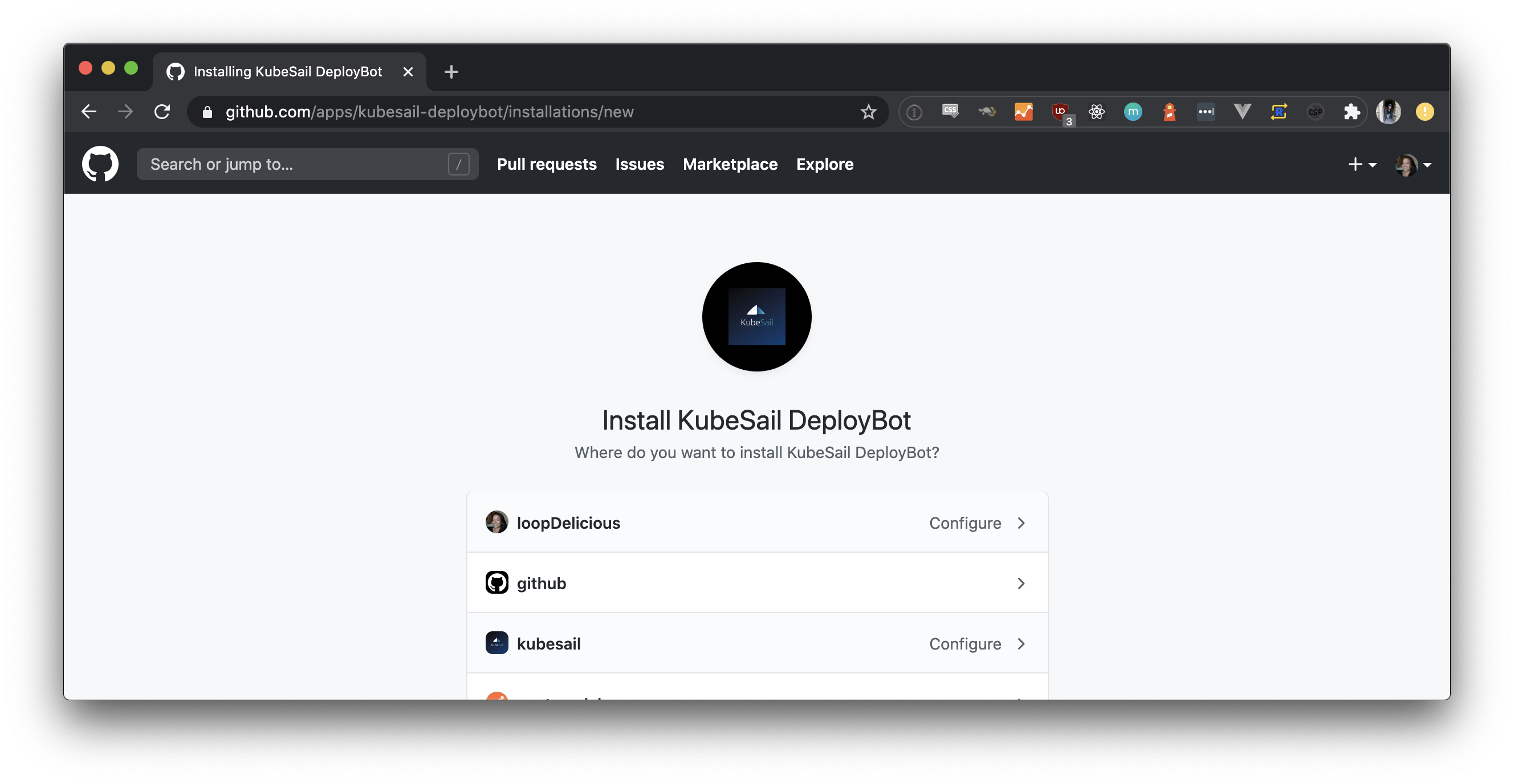Click the github organization avatar
The width and height of the screenshot is (1514, 784).
pyautogui.click(x=496, y=582)
